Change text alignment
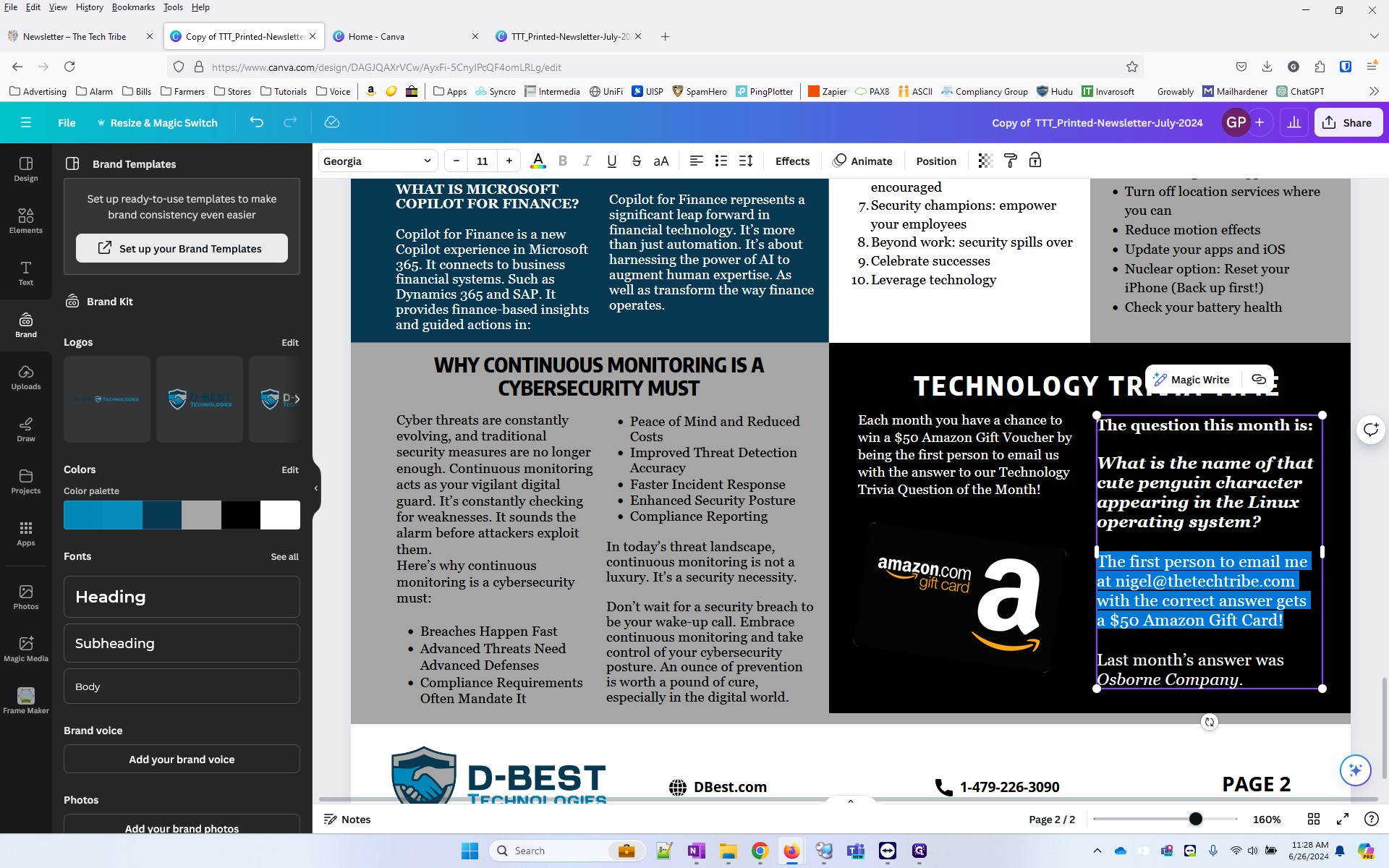Viewport: 1389px width, 868px height. pos(696,161)
